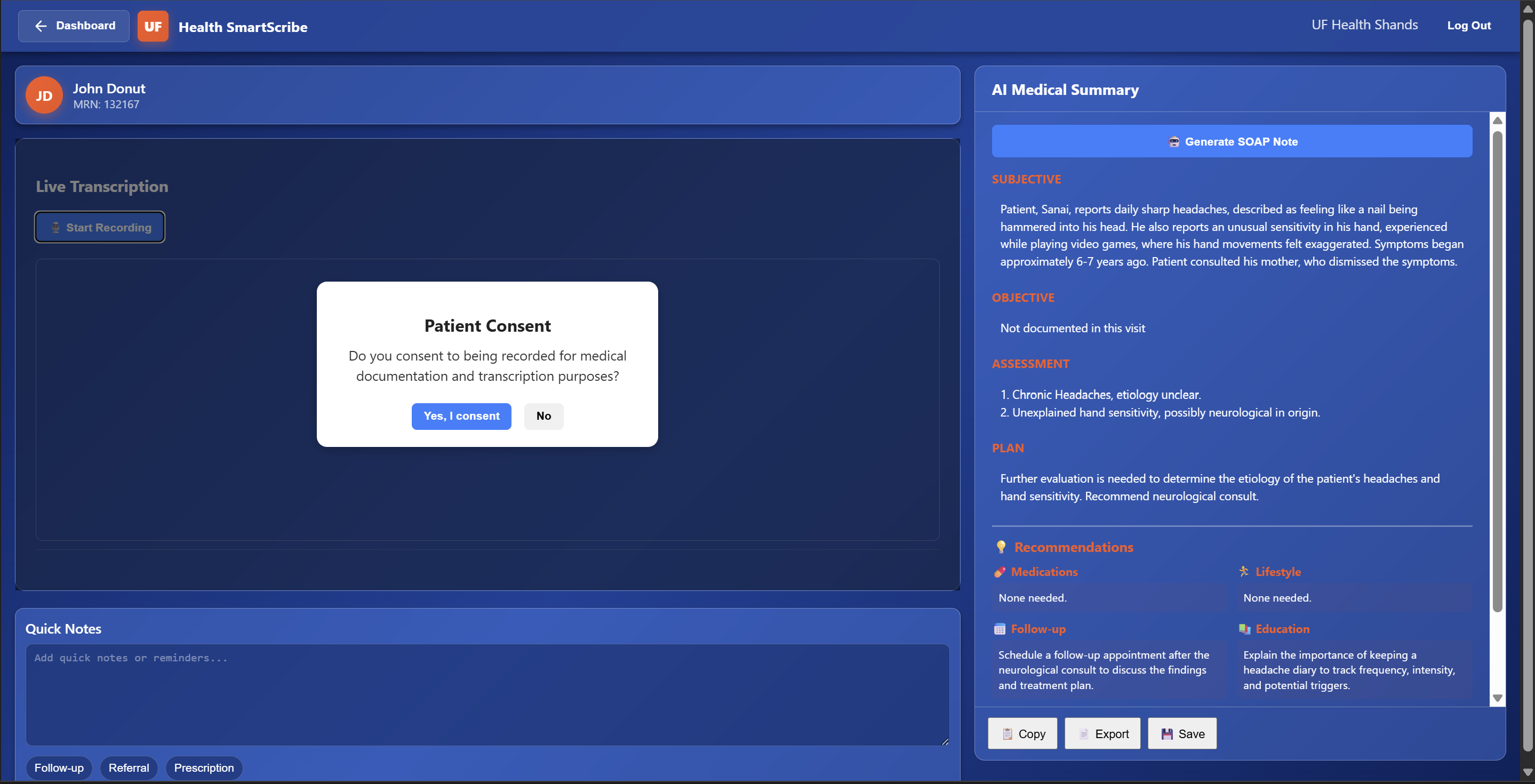This screenshot has width=1535, height=784.
Task: Select the Prescription quick note chip
Action: (x=204, y=767)
